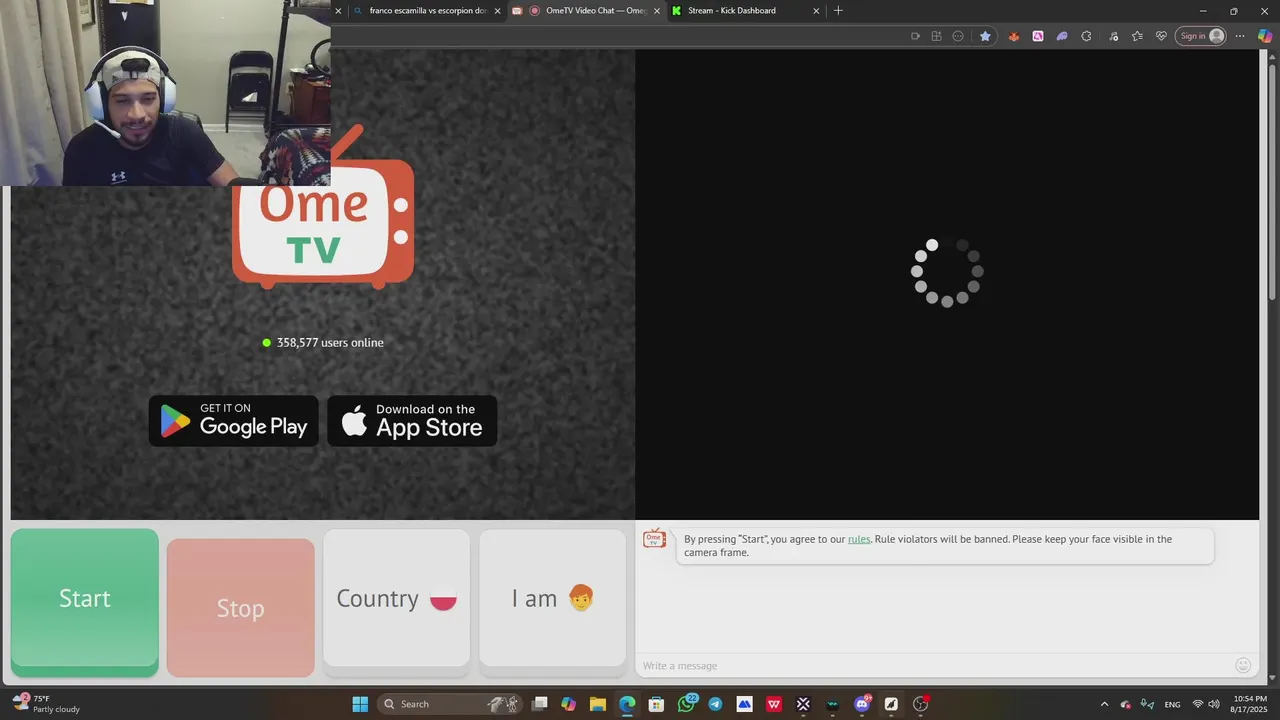
Task: Open the browser Settings and more menu
Action: [1240, 36]
